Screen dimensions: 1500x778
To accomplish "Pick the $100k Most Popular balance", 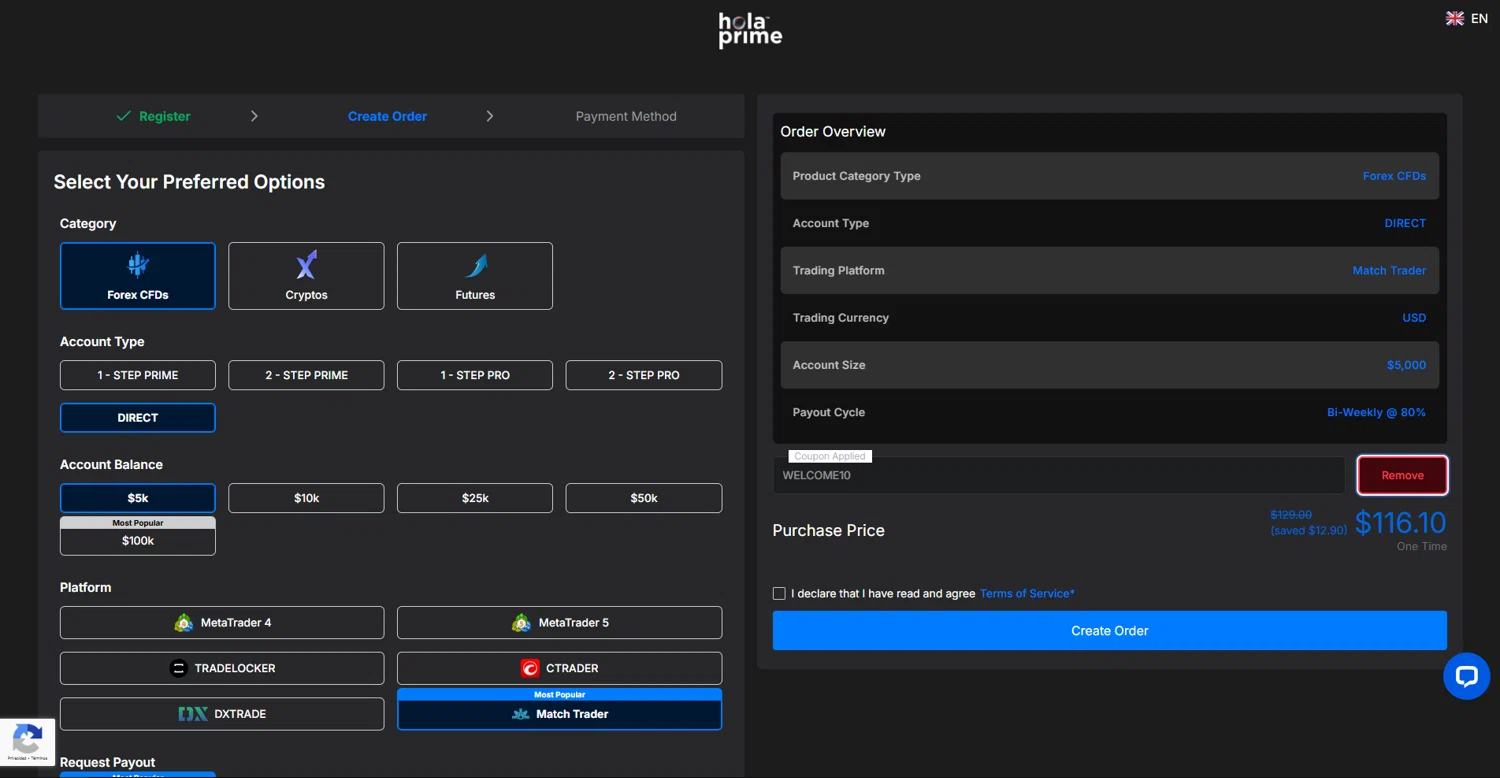I will pos(138,536).
